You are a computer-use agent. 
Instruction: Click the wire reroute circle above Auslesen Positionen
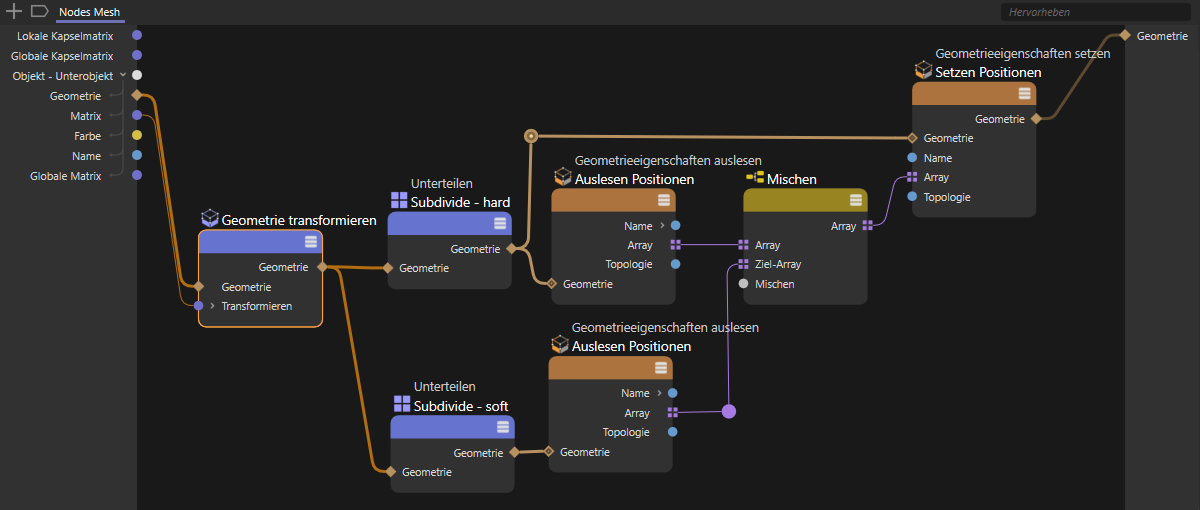532,135
